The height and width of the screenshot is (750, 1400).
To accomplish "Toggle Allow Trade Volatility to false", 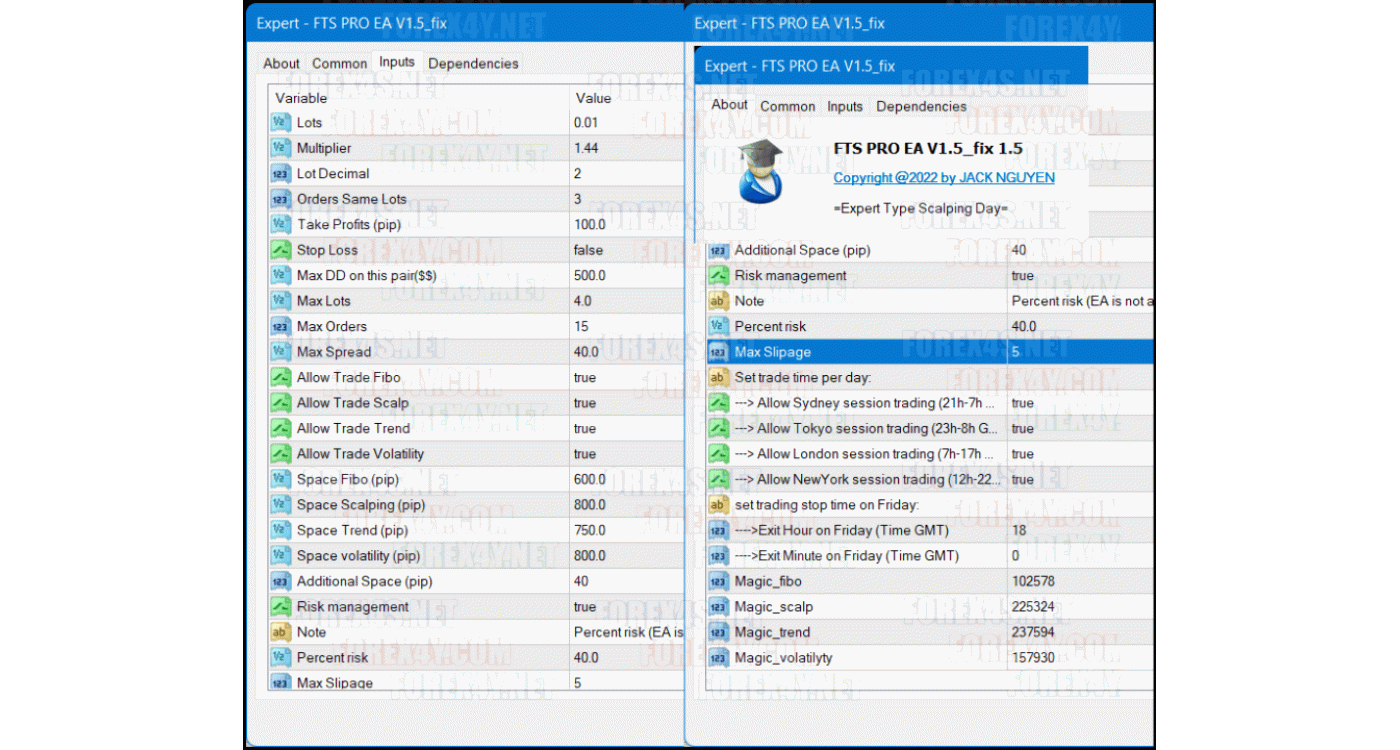I will [600, 453].
